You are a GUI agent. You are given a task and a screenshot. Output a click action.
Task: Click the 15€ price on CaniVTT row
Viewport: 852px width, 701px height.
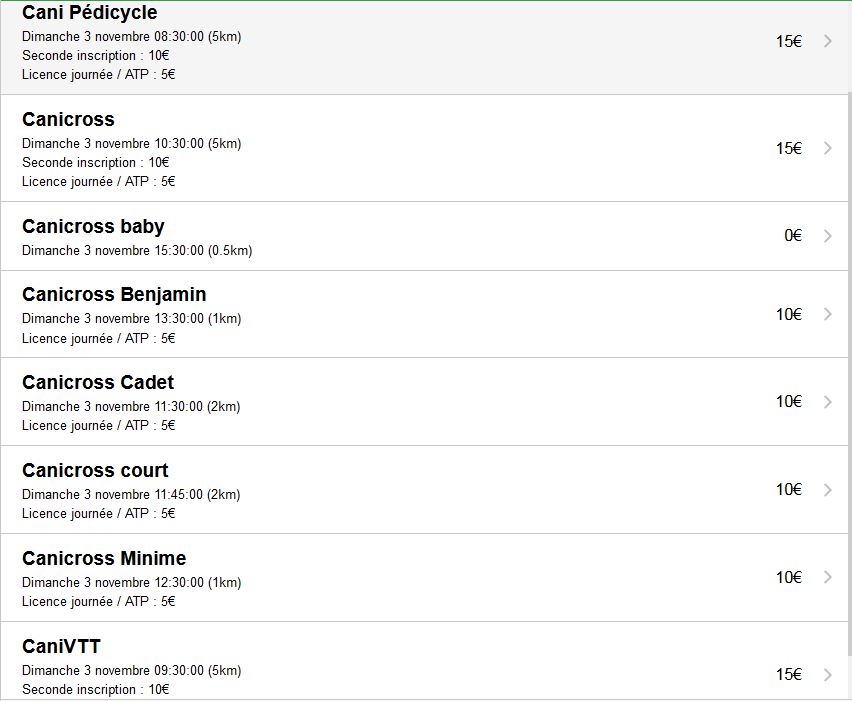pyautogui.click(x=788, y=674)
